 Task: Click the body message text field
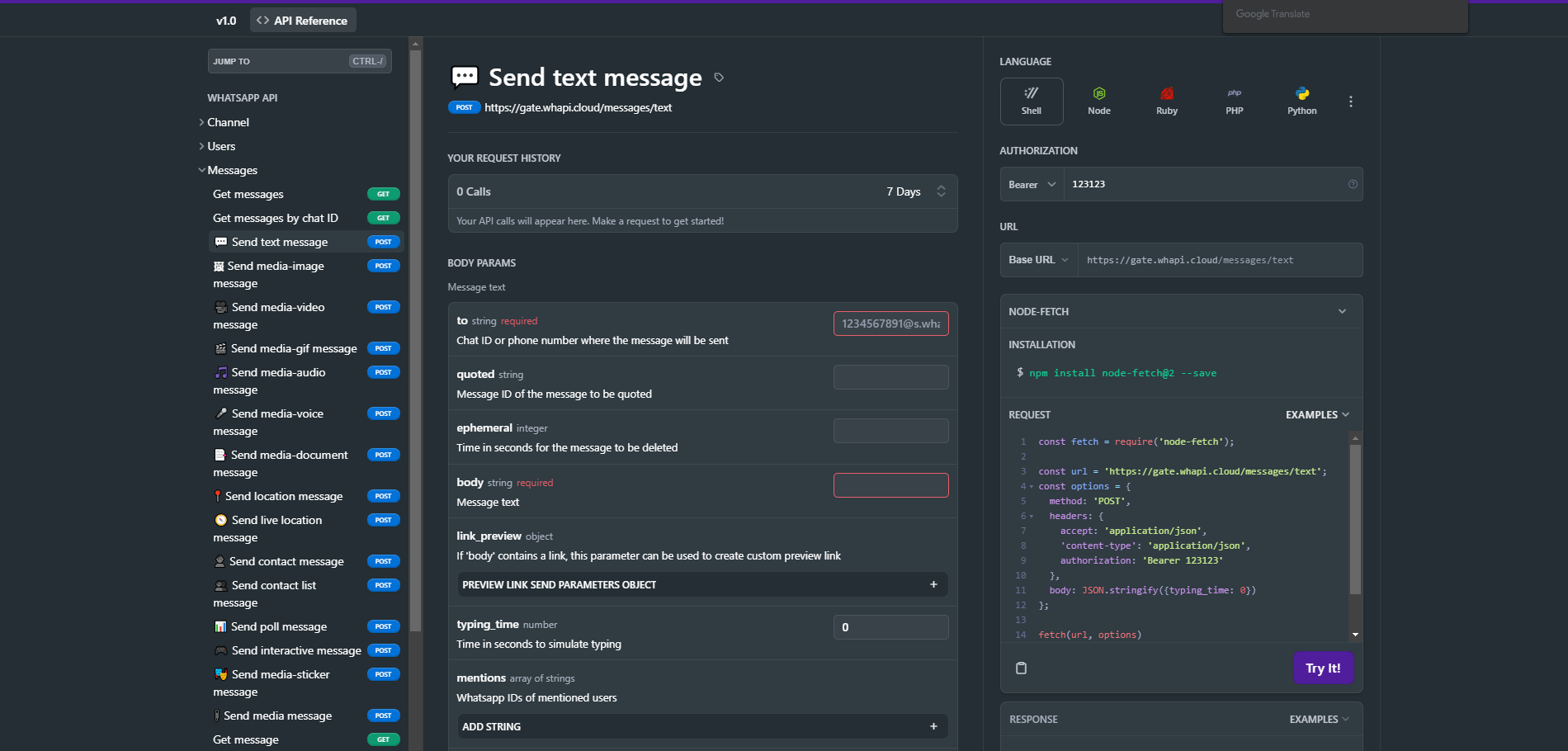[x=890, y=485]
